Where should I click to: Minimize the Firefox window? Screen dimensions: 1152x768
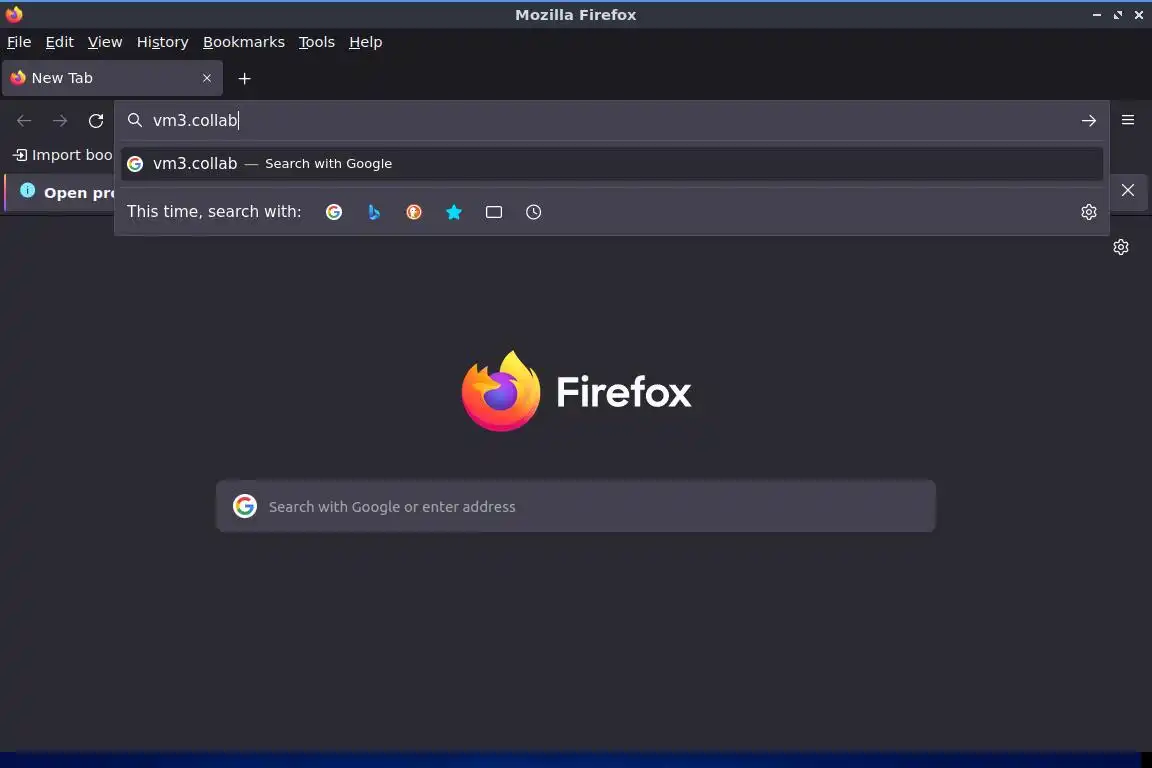(x=1096, y=15)
